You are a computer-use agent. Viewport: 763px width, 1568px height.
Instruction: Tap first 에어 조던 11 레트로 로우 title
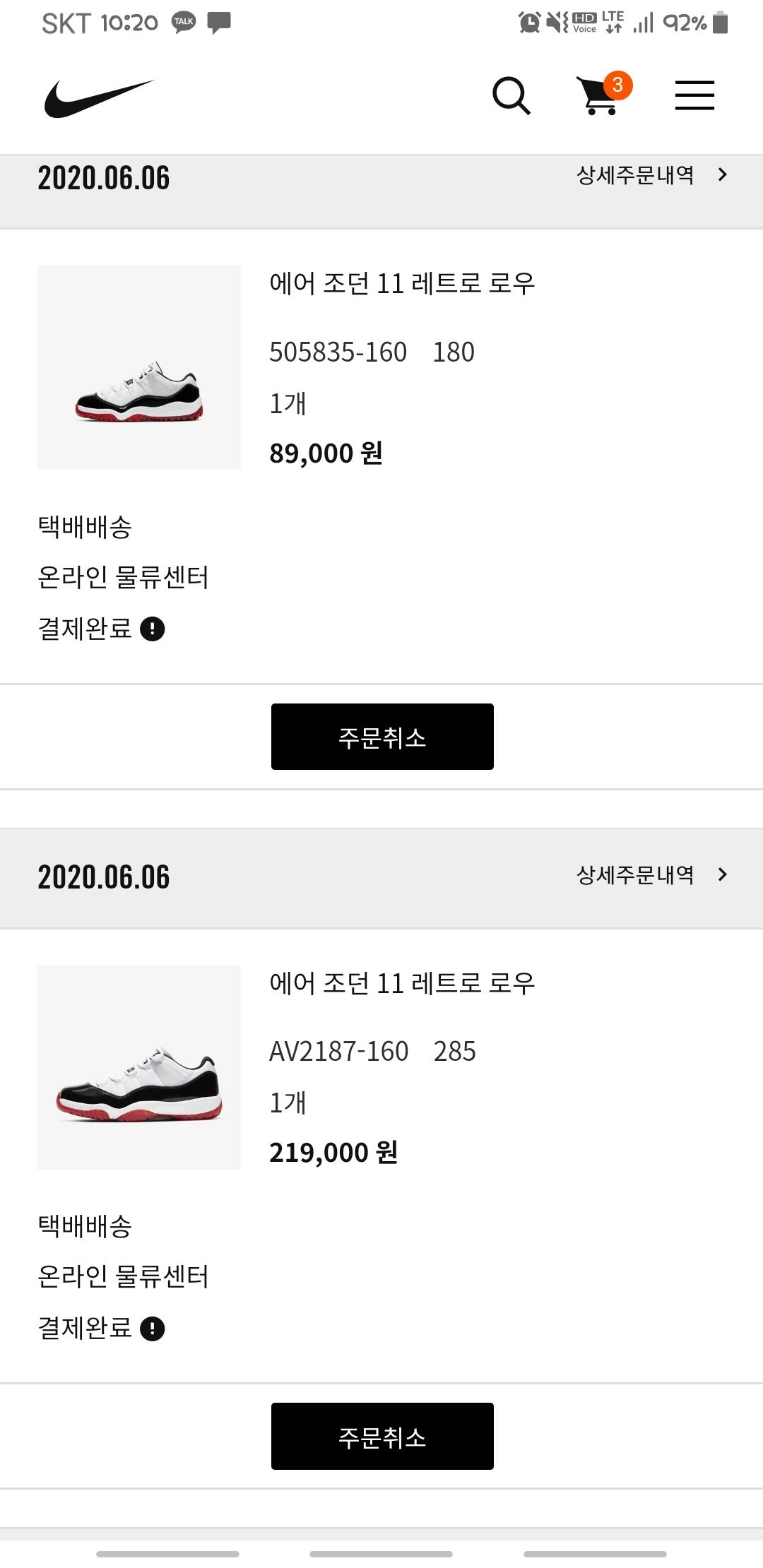click(x=402, y=284)
